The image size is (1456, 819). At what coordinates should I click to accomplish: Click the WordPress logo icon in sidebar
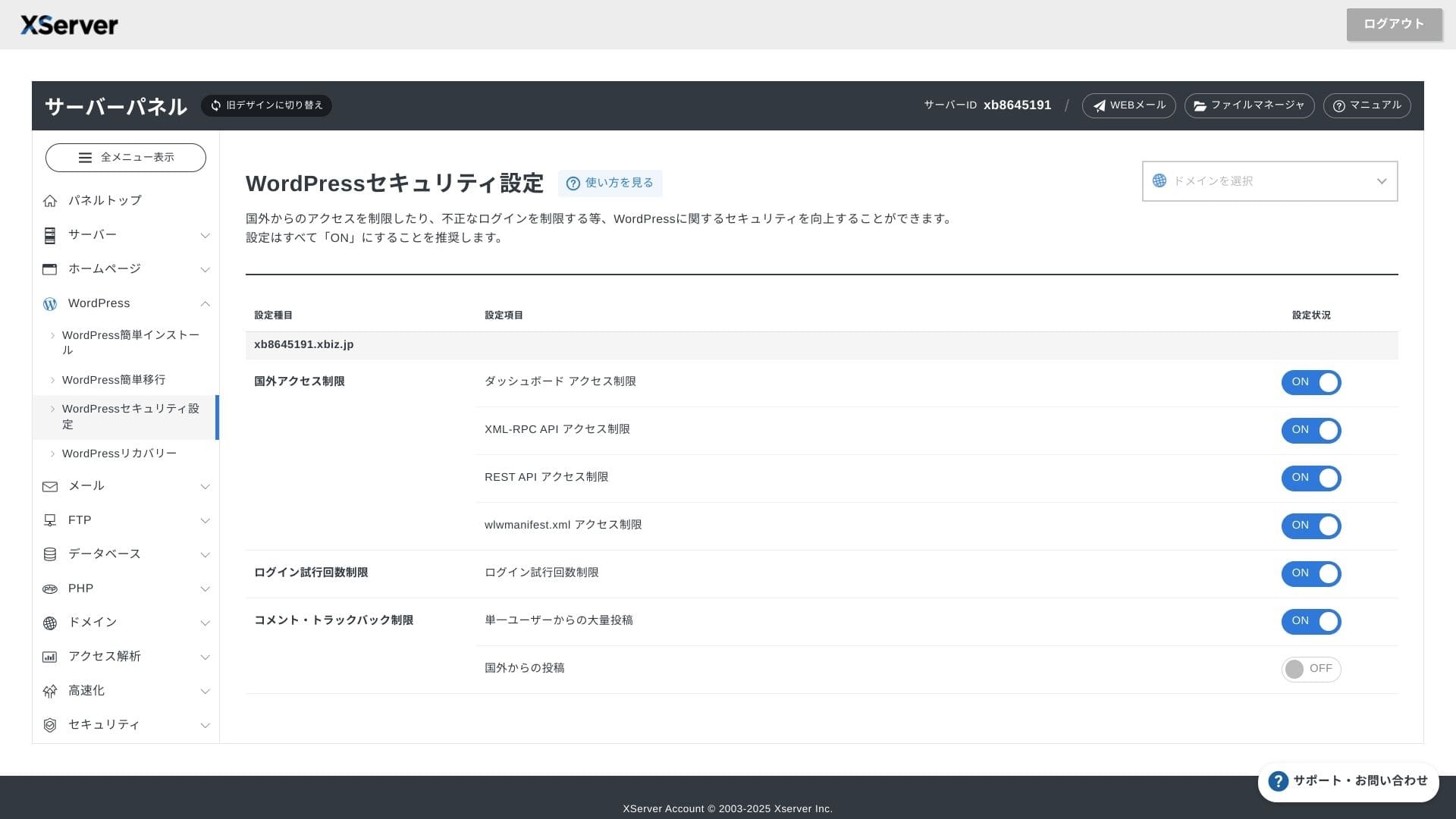[50, 304]
